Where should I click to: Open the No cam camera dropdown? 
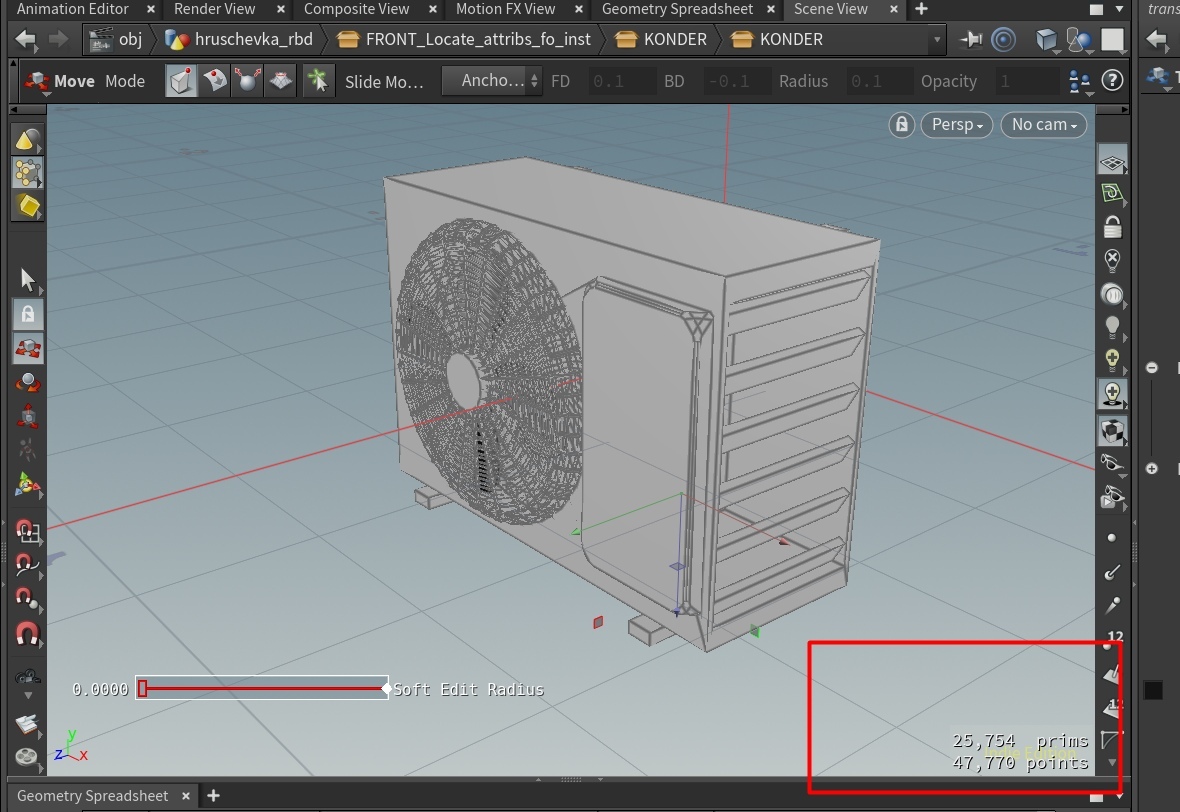1043,125
